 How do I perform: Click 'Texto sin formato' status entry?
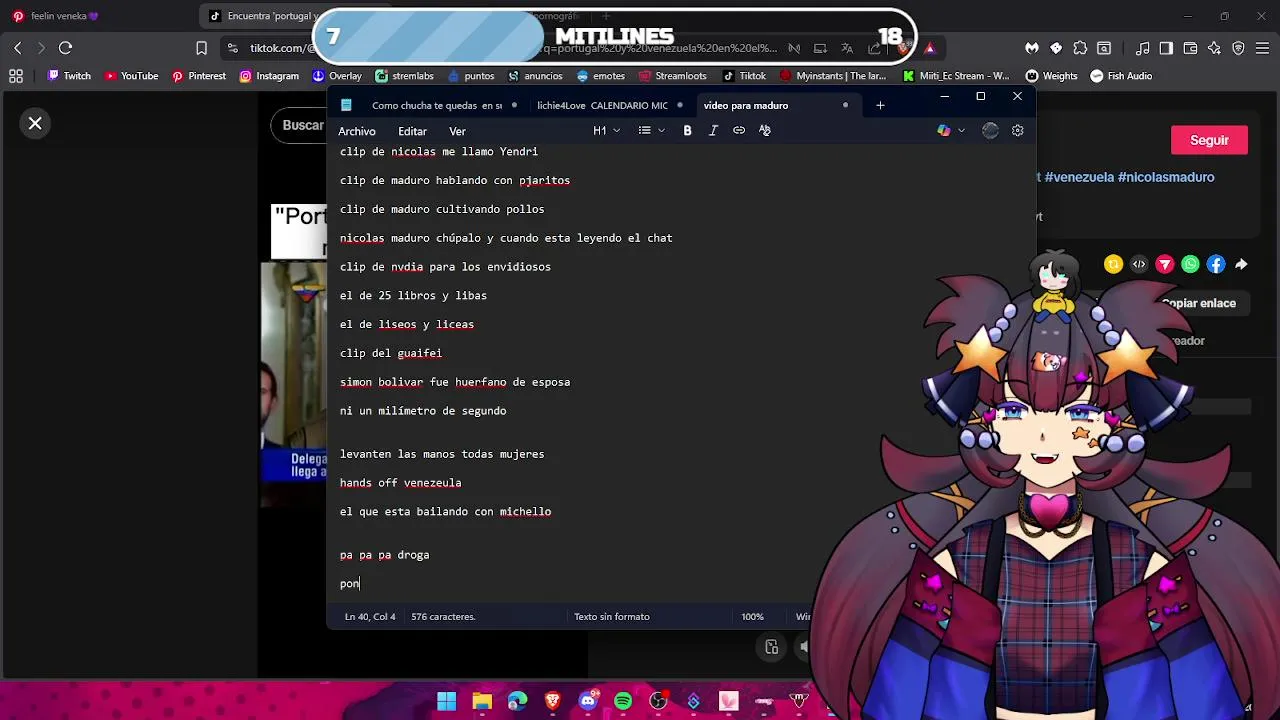(x=612, y=617)
